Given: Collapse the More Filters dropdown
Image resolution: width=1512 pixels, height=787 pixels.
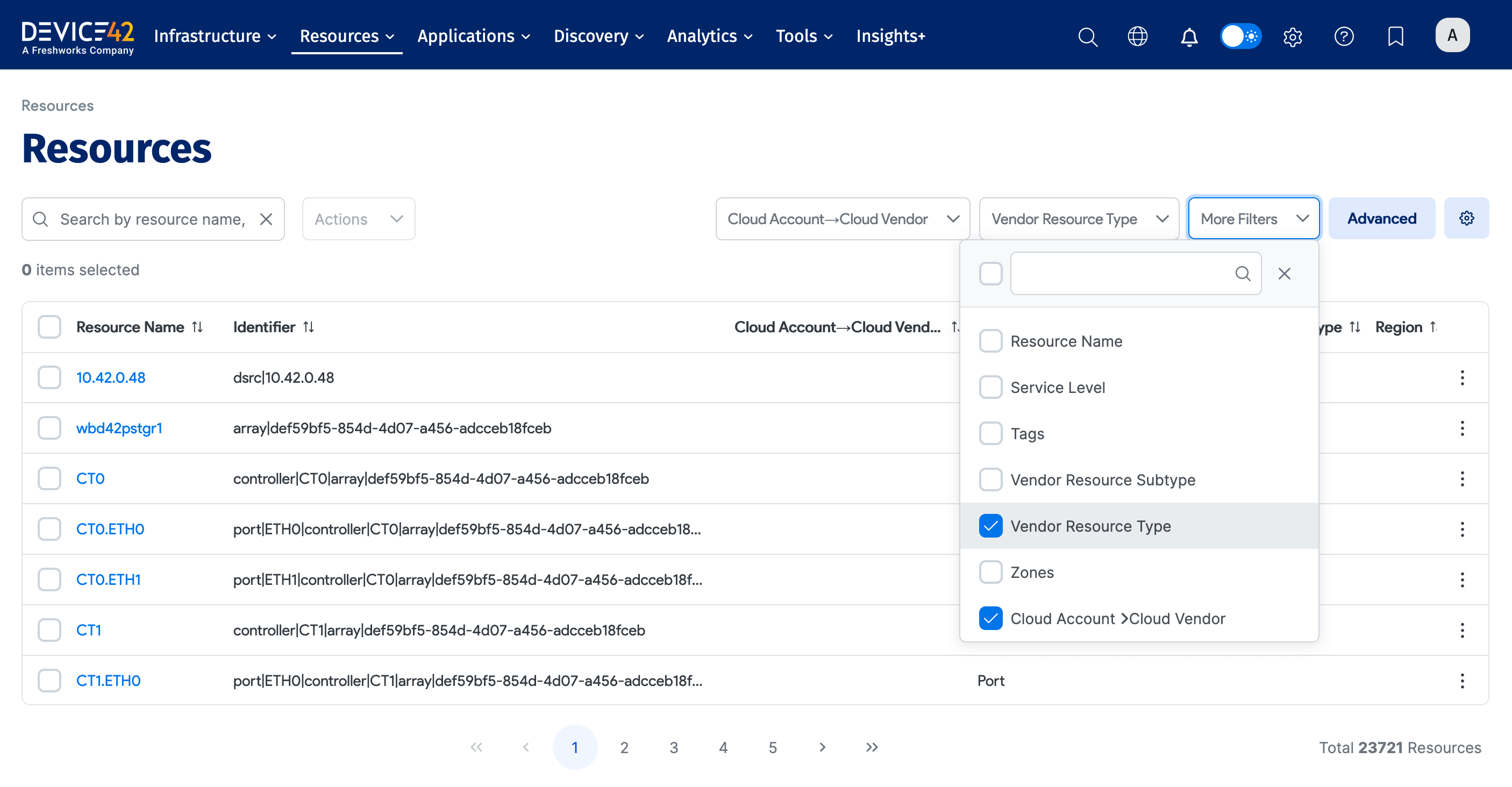Looking at the screenshot, I should [1254, 219].
